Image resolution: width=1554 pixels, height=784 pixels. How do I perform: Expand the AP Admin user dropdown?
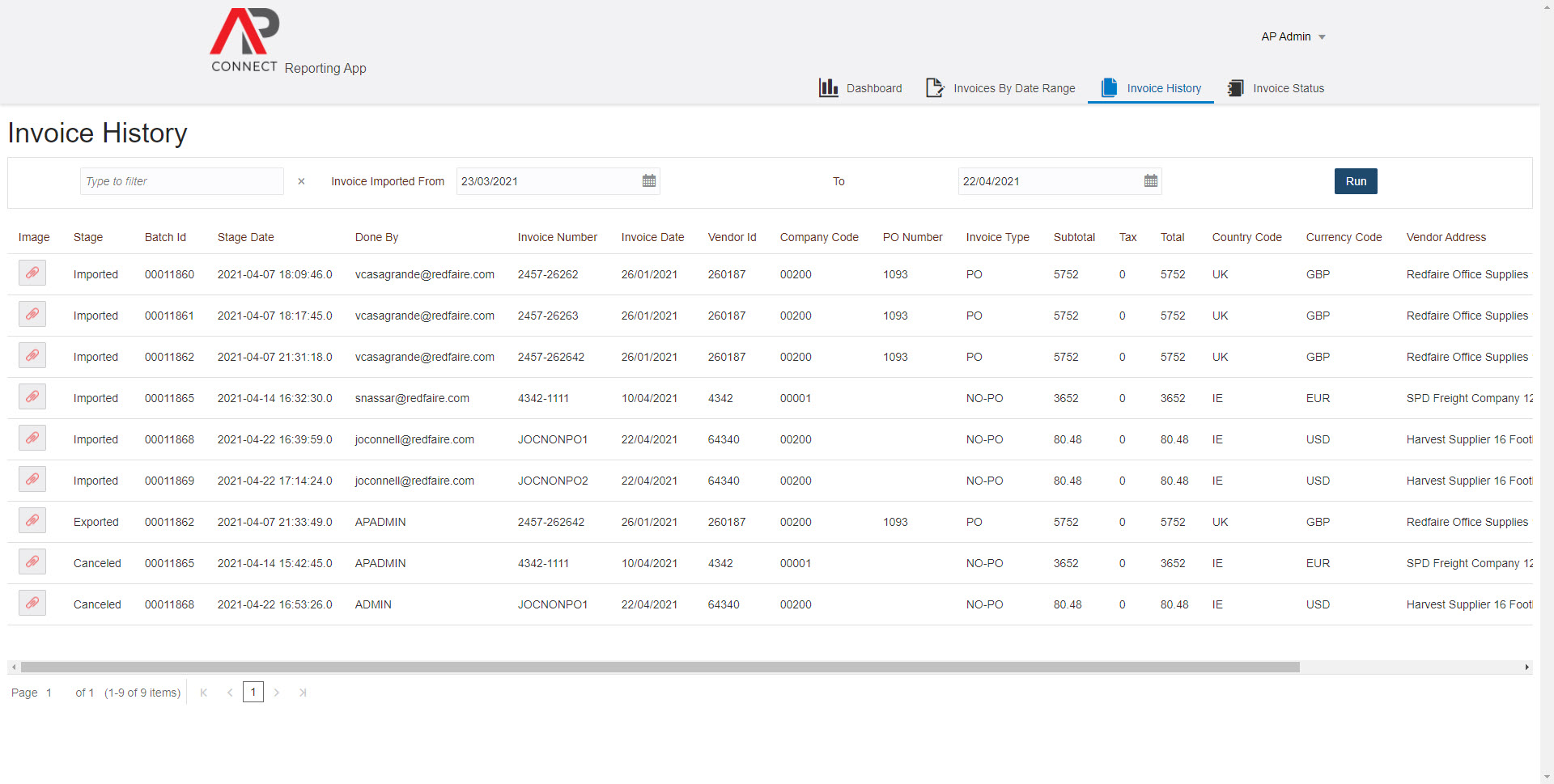coord(1293,36)
